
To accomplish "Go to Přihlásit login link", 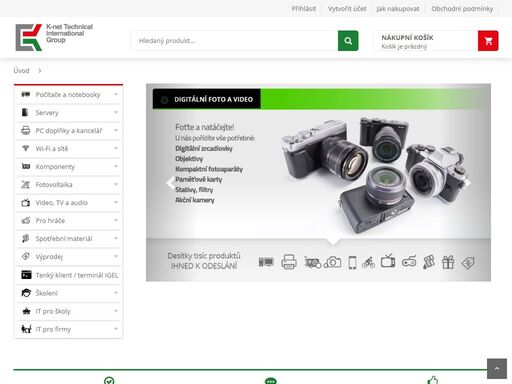I will [304, 9].
